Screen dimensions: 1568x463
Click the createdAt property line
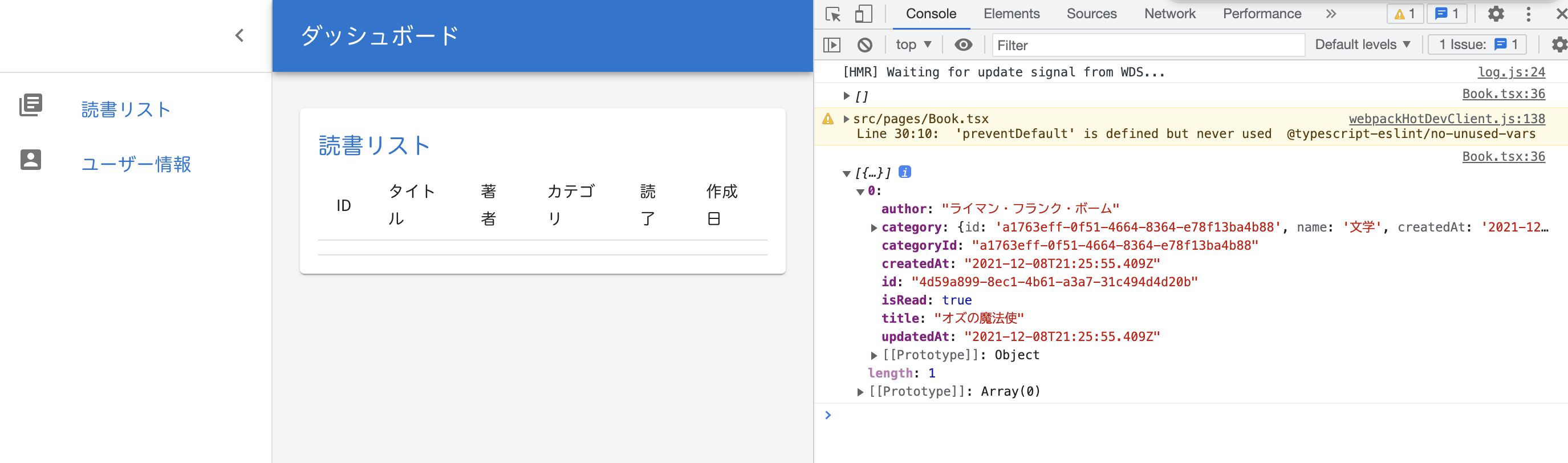(x=1020, y=263)
